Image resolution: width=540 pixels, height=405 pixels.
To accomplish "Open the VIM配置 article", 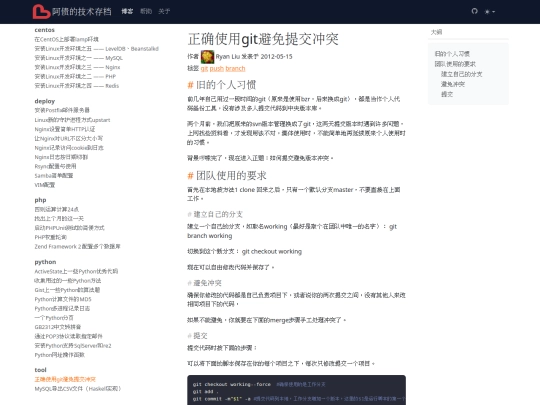I will pyautogui.click(x=44, y=185).
